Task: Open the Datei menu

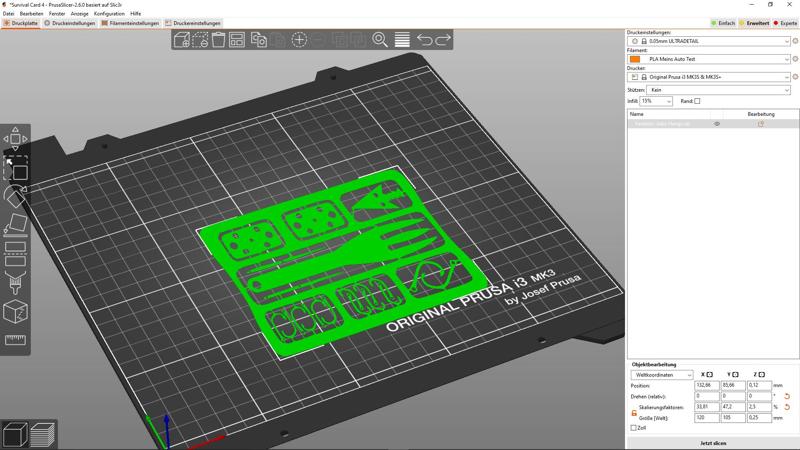Action: click(x=8, y=14)
